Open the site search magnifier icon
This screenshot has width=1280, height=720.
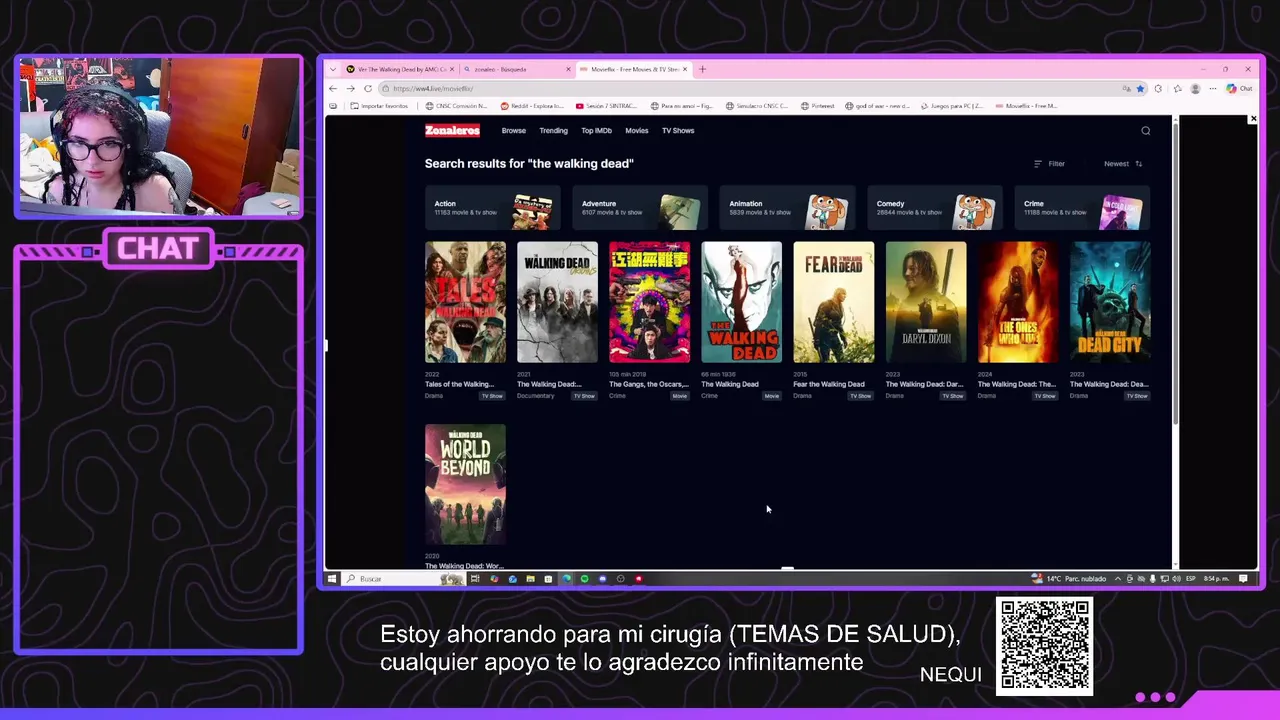tap(1146, 130)
